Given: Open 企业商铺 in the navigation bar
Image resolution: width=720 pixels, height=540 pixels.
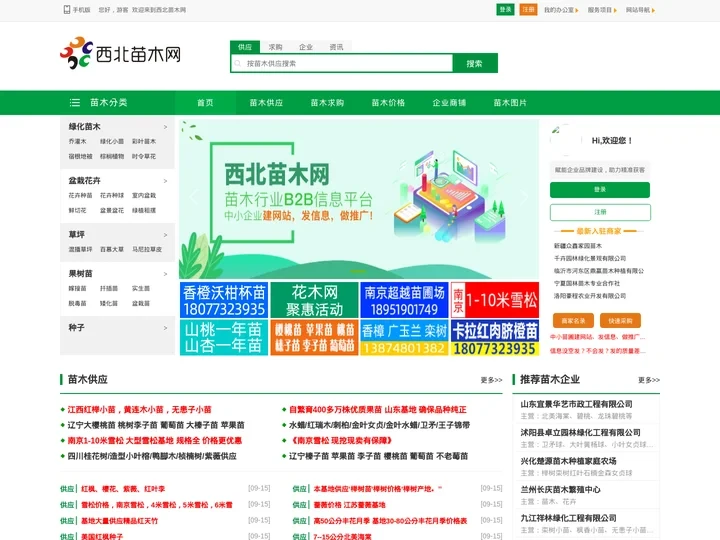Looking at the screenshot, I should (449, 102).
